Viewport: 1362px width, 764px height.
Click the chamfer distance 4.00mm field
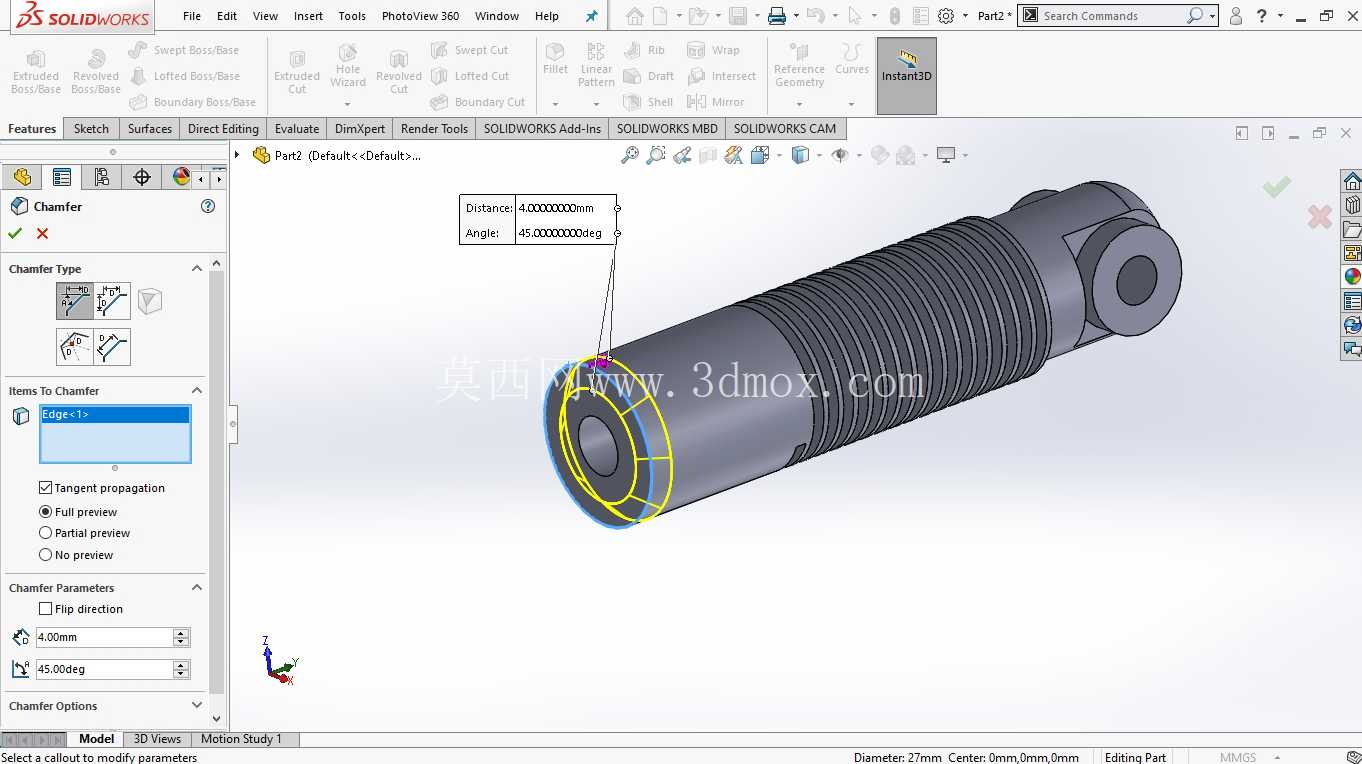pyautogui.click(x=104, y=637)
